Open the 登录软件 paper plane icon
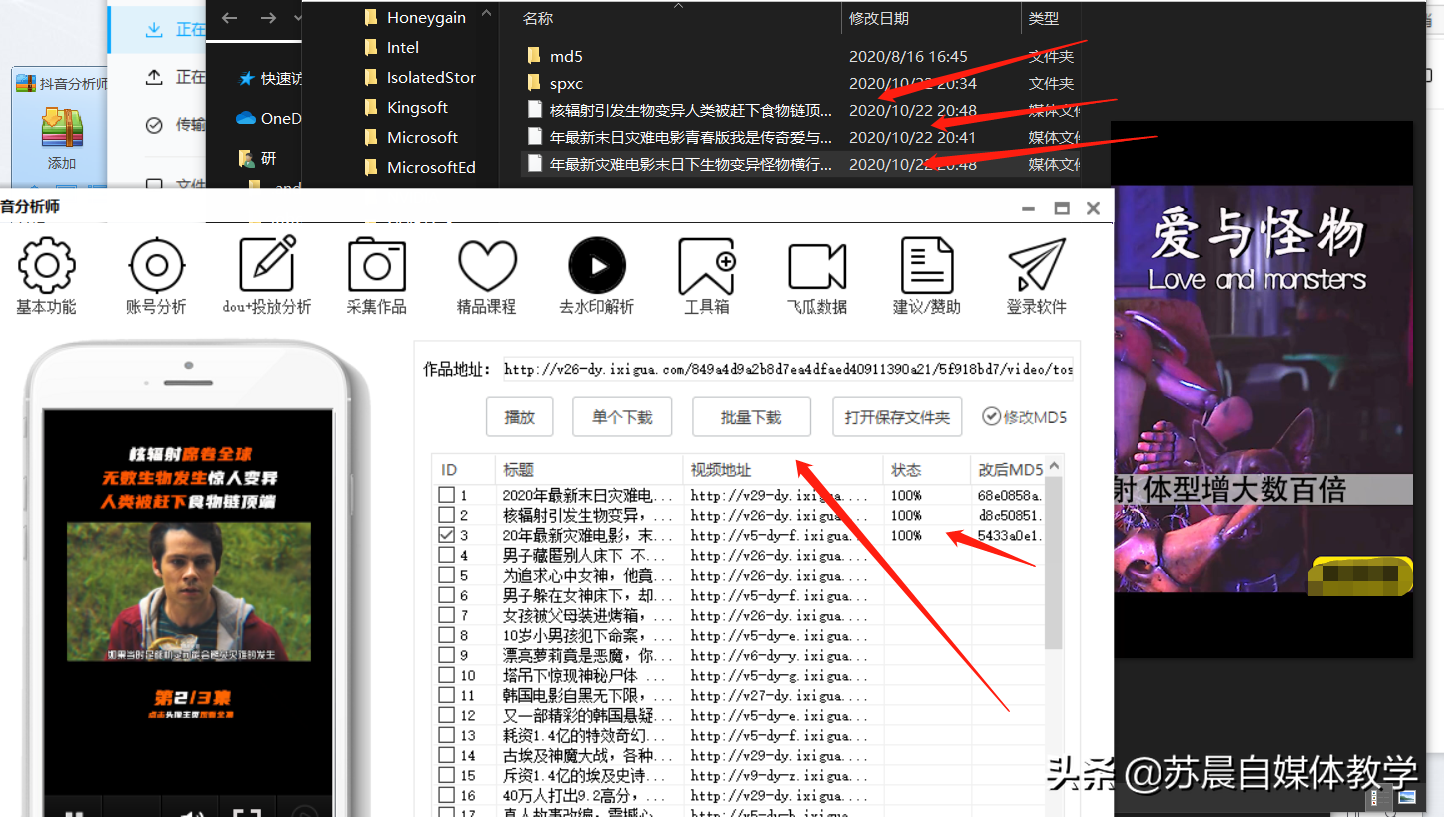Viewport: 1444px width, 817px height. click(1037, 265)
